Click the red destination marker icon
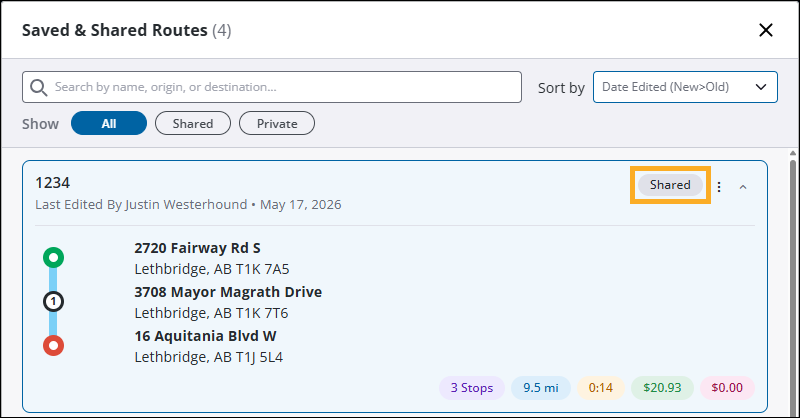 54,346
